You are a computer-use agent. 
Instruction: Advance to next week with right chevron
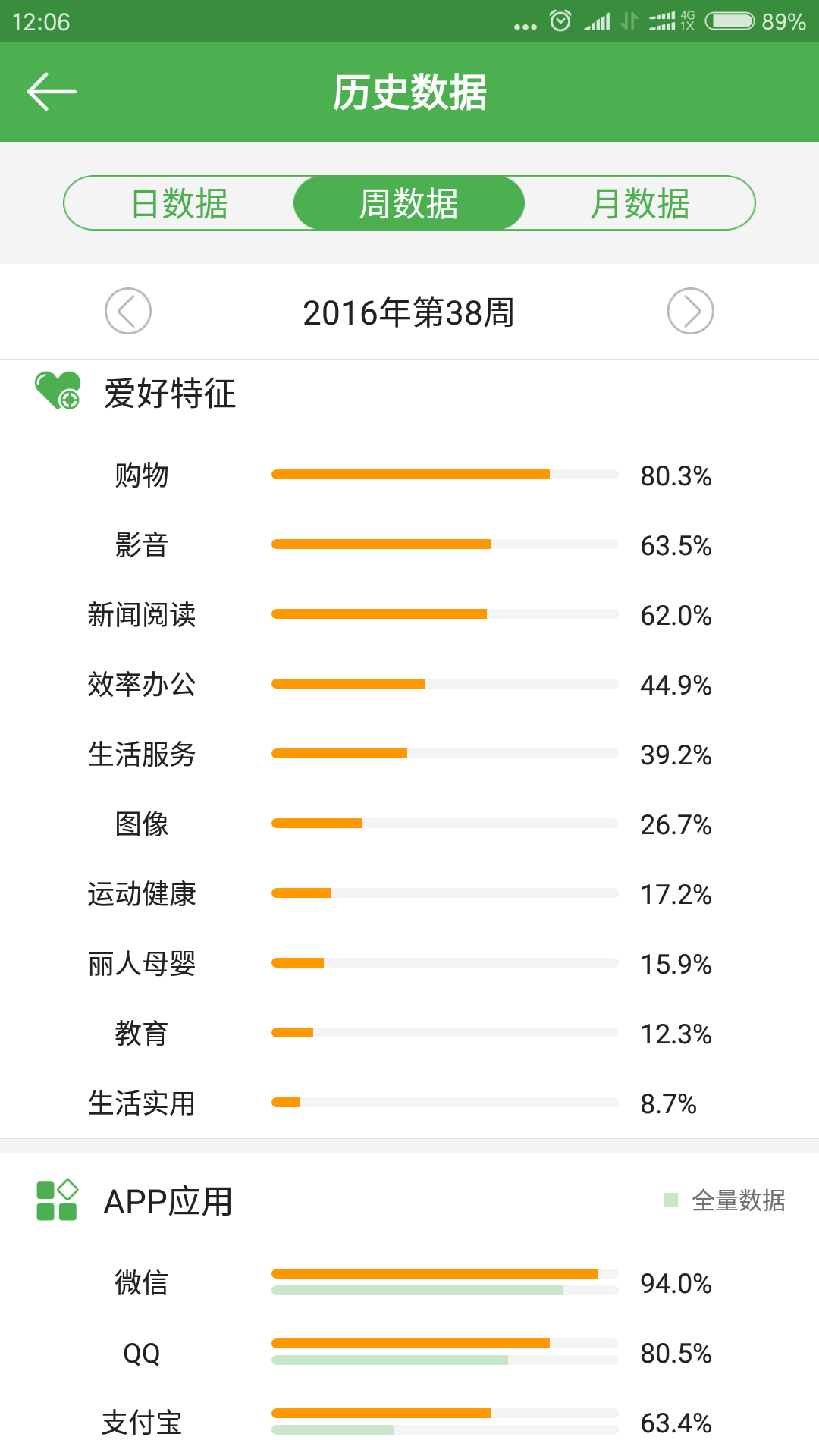(690, 311)
